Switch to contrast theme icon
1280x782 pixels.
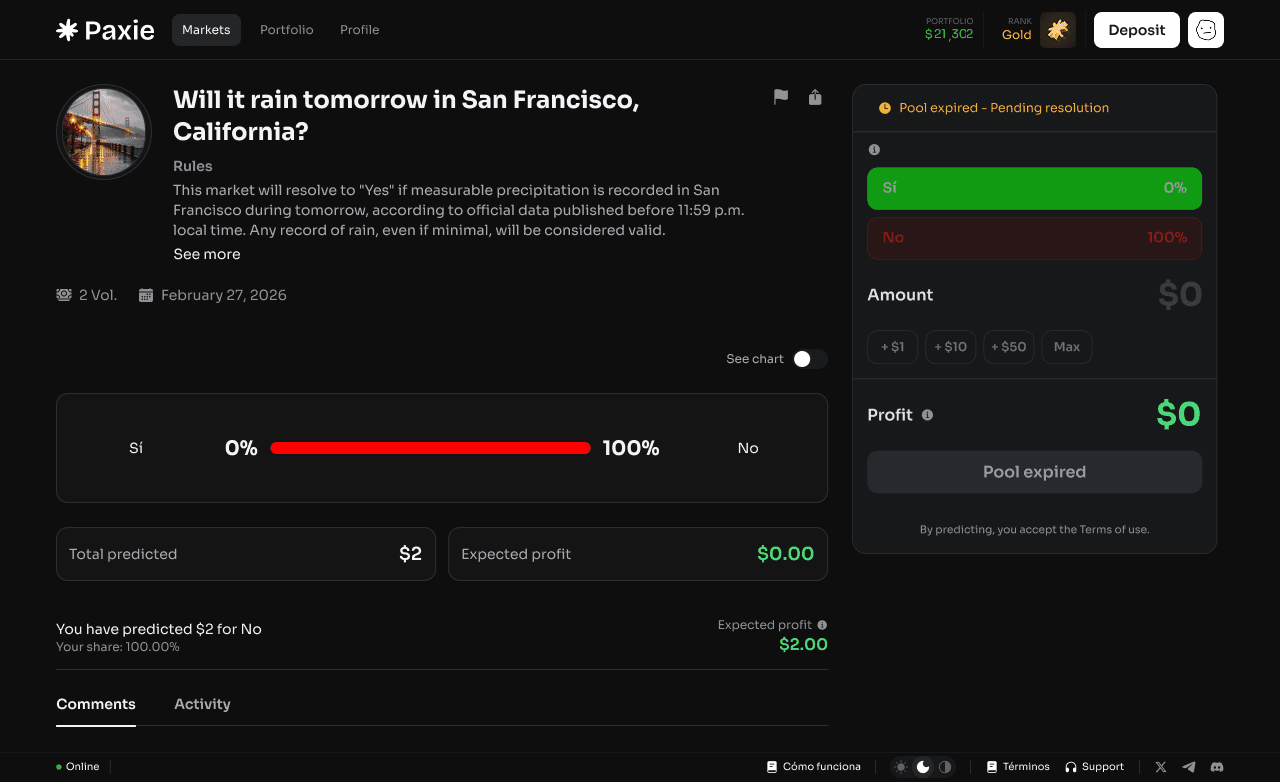point(945,767)
